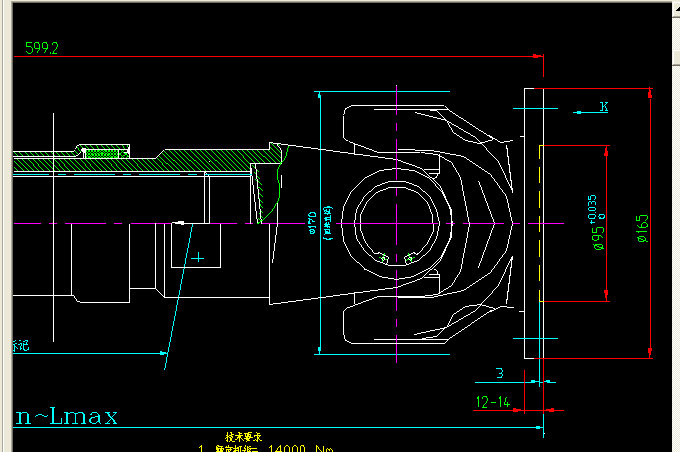
Task: Select the ø95+0.035 tolerance dimension
Action: pyautogui.click(x=597, y=222)
